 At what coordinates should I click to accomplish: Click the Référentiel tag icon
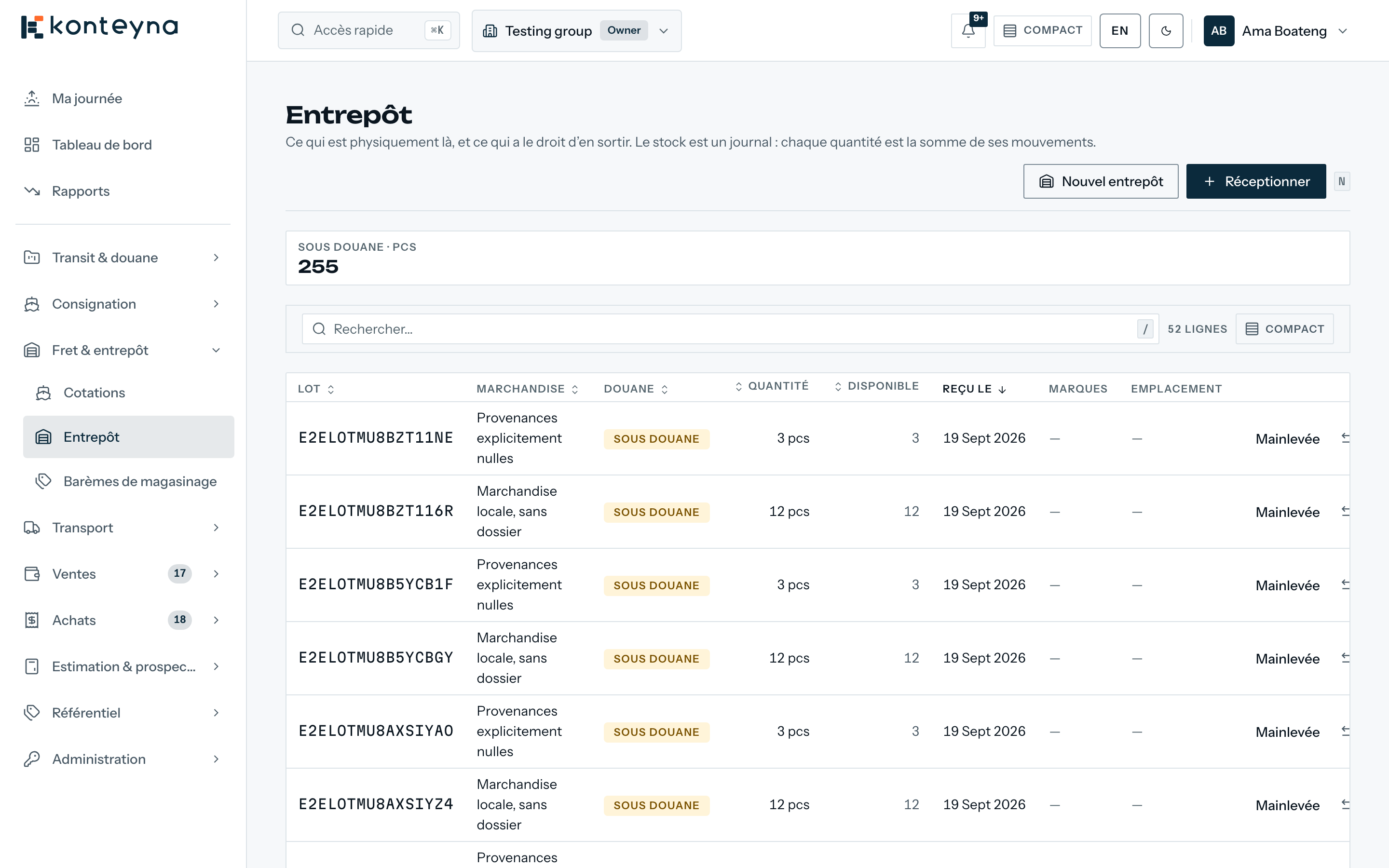click(31, 713)
